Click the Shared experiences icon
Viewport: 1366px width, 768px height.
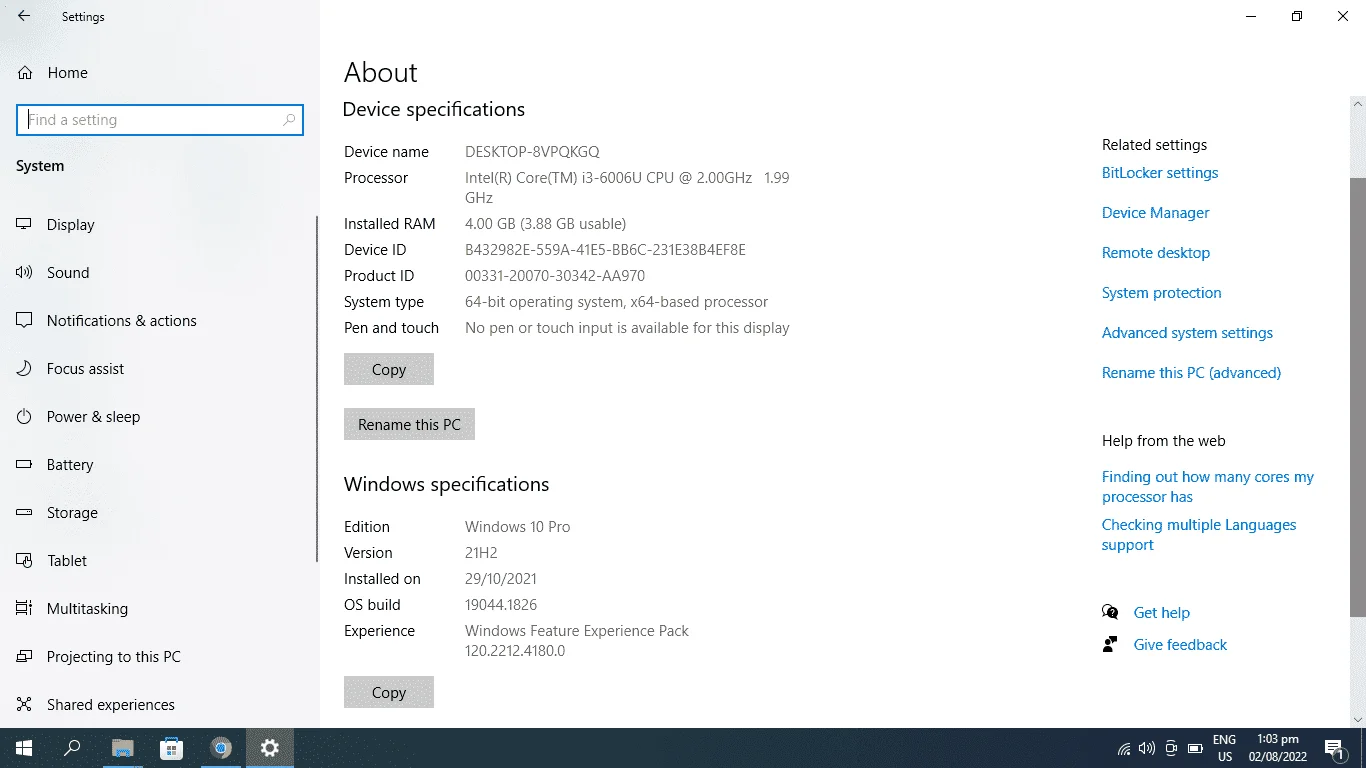[x=25, y=705]
